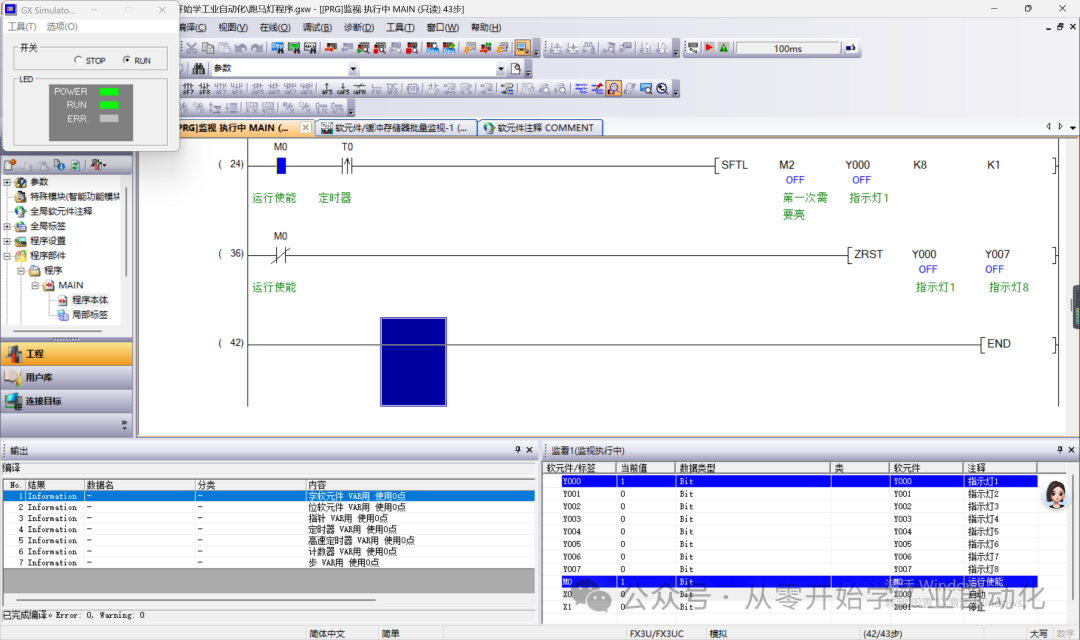Screen dimensions: 1080x640
Task: Click the Undo arrow icon
Action: coord(240,48)
